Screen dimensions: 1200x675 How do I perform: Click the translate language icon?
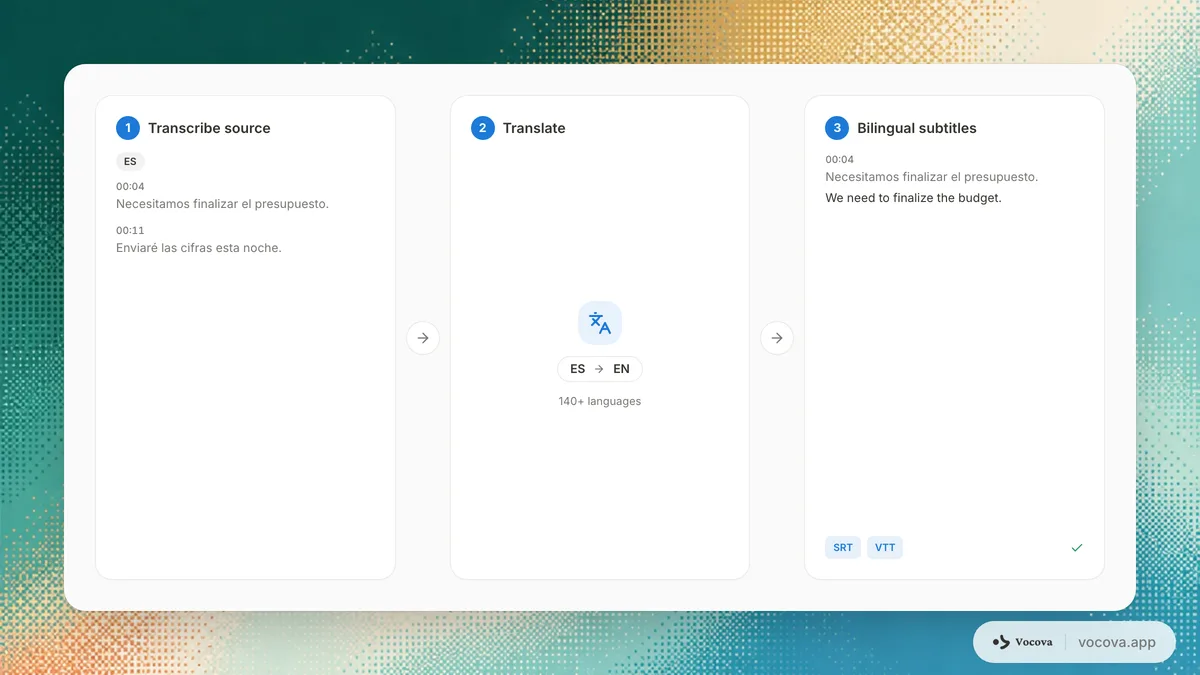(x=600, y=323)
